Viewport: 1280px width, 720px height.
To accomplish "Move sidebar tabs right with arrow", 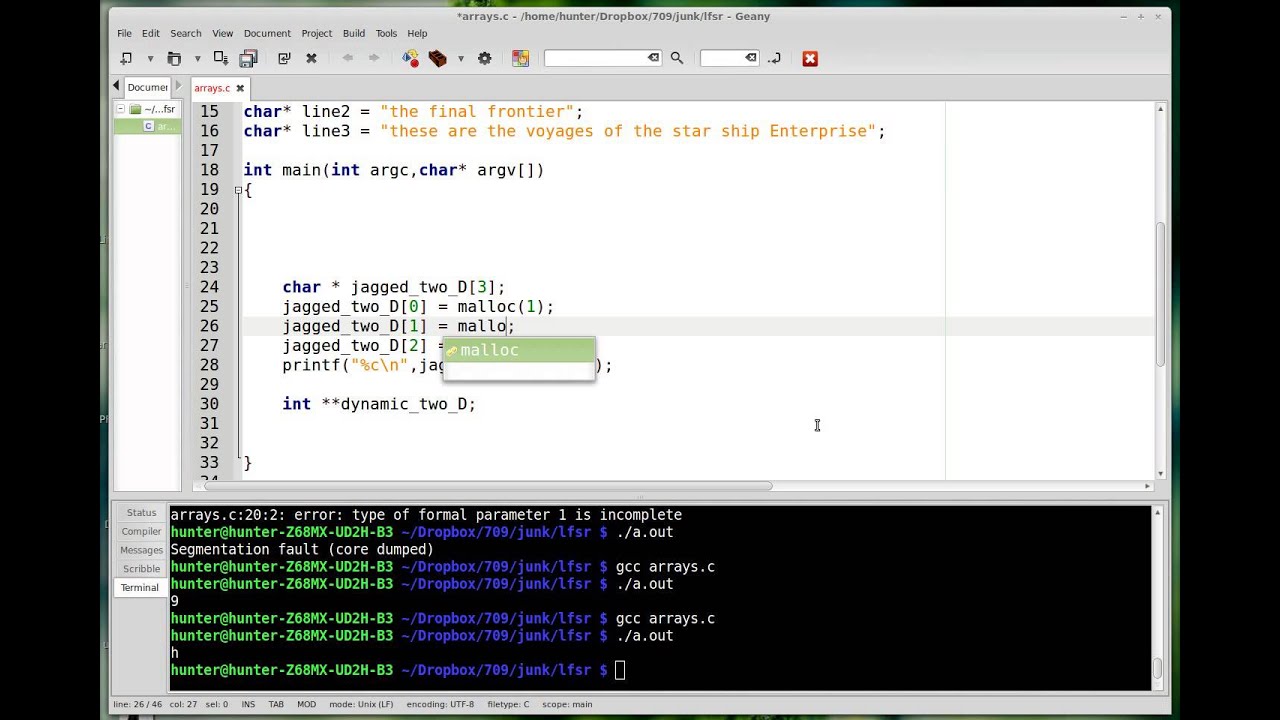I will (x=179, y=87).
